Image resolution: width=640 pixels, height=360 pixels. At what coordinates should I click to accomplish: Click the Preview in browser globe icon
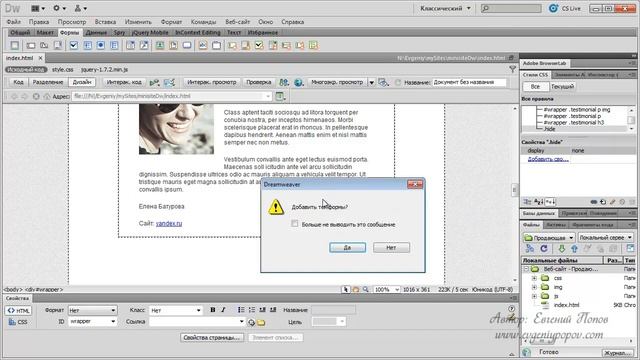point(298,82)
